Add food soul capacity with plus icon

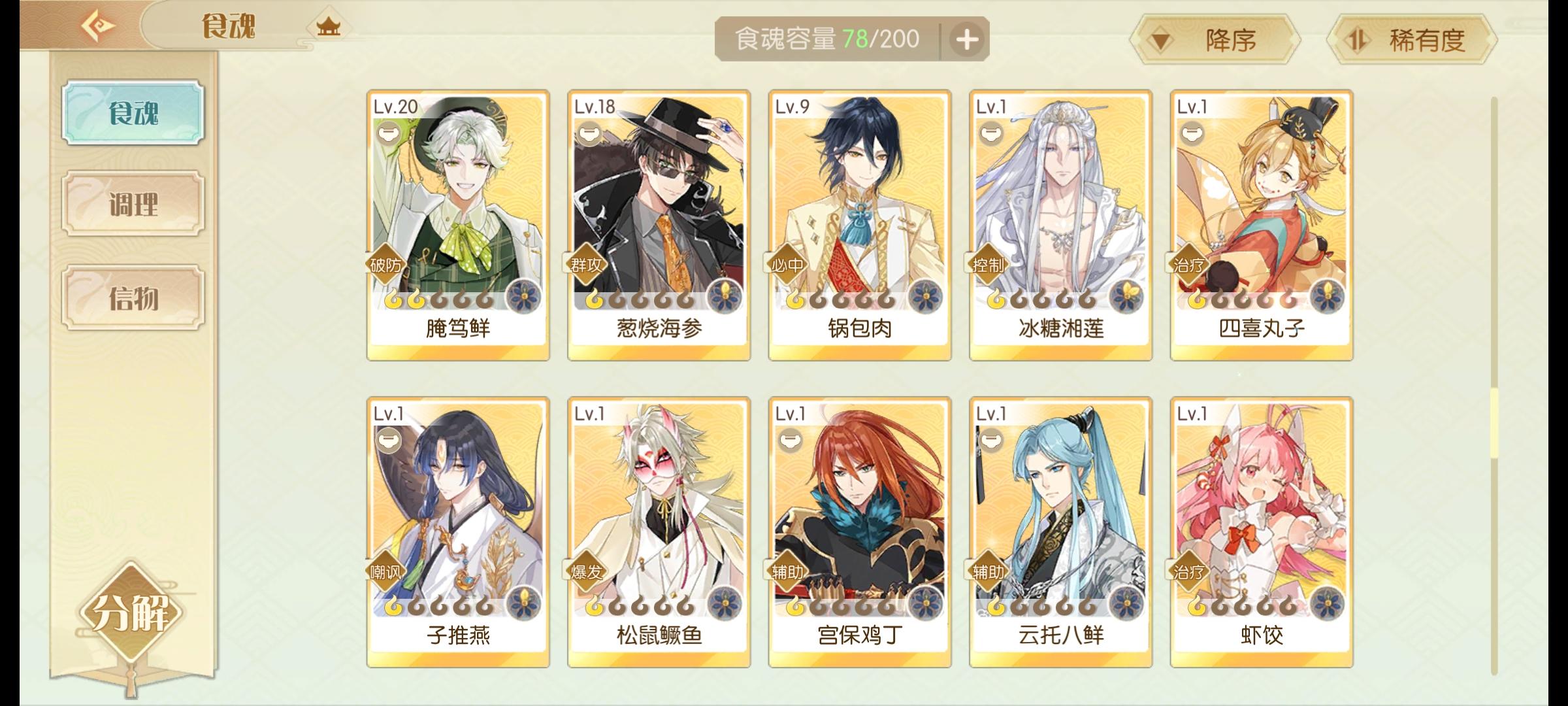[x=967, y=40]
